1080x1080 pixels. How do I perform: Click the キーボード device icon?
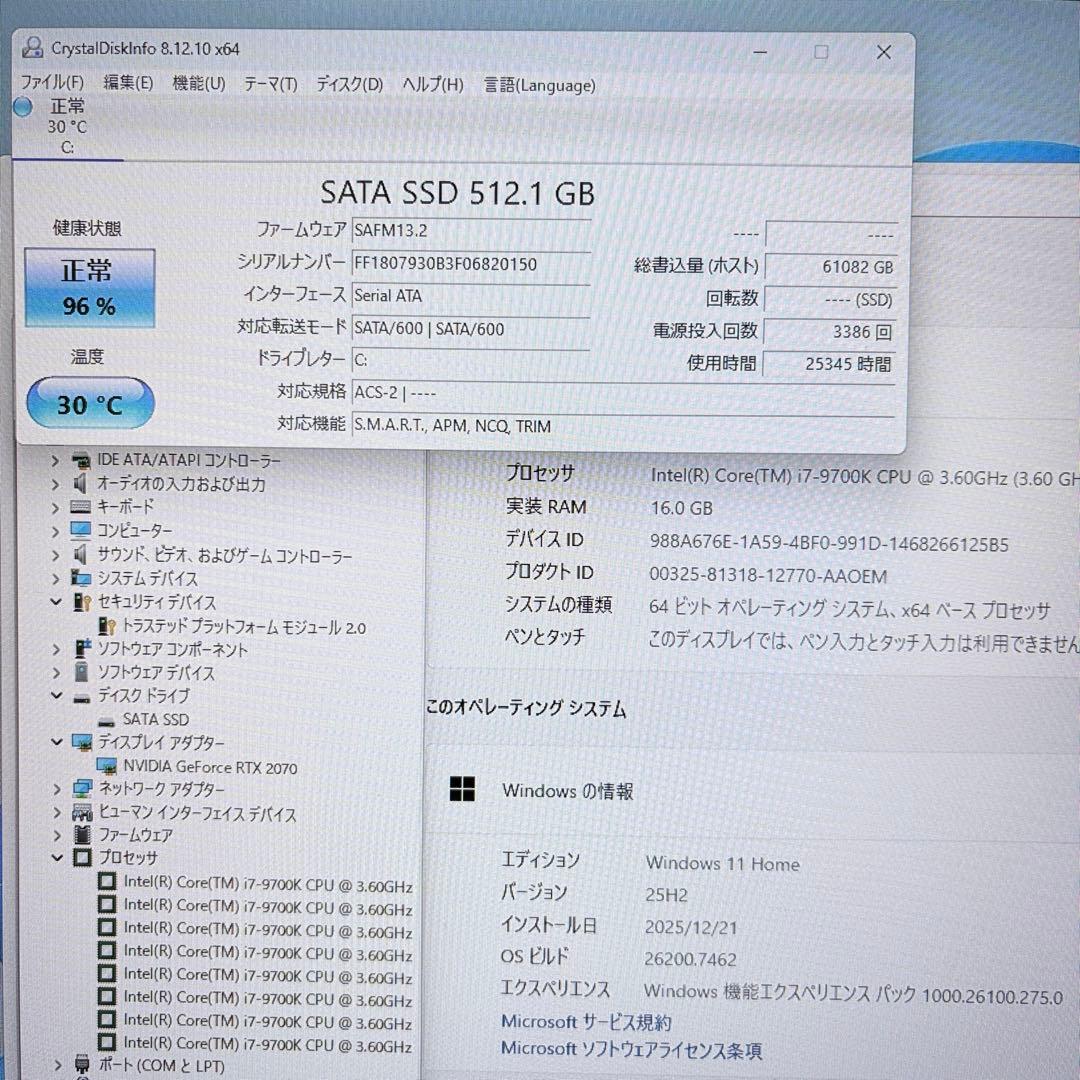pos(79,507)
